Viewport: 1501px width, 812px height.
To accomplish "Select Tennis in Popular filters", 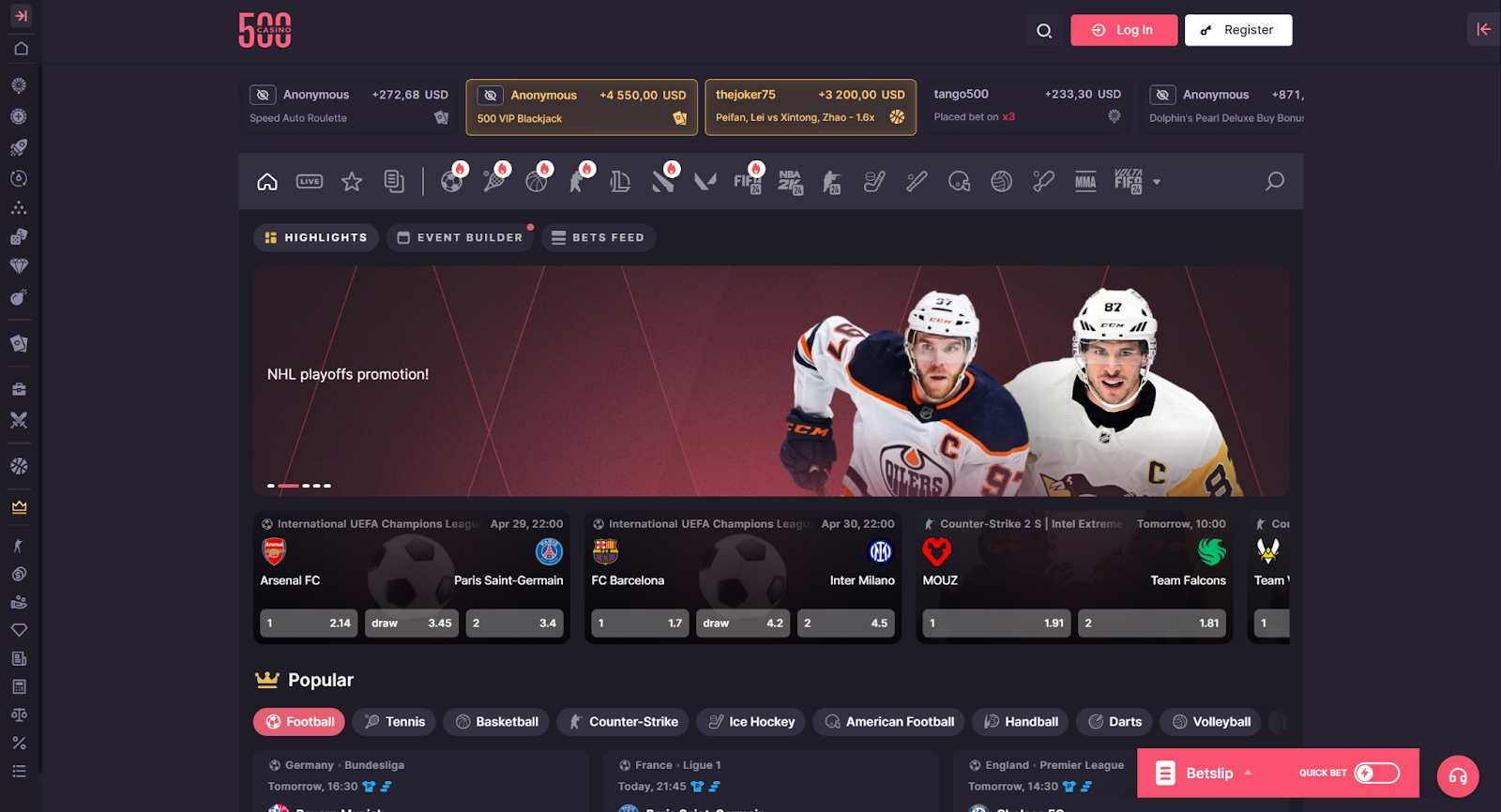I will [x=394, y=722].
